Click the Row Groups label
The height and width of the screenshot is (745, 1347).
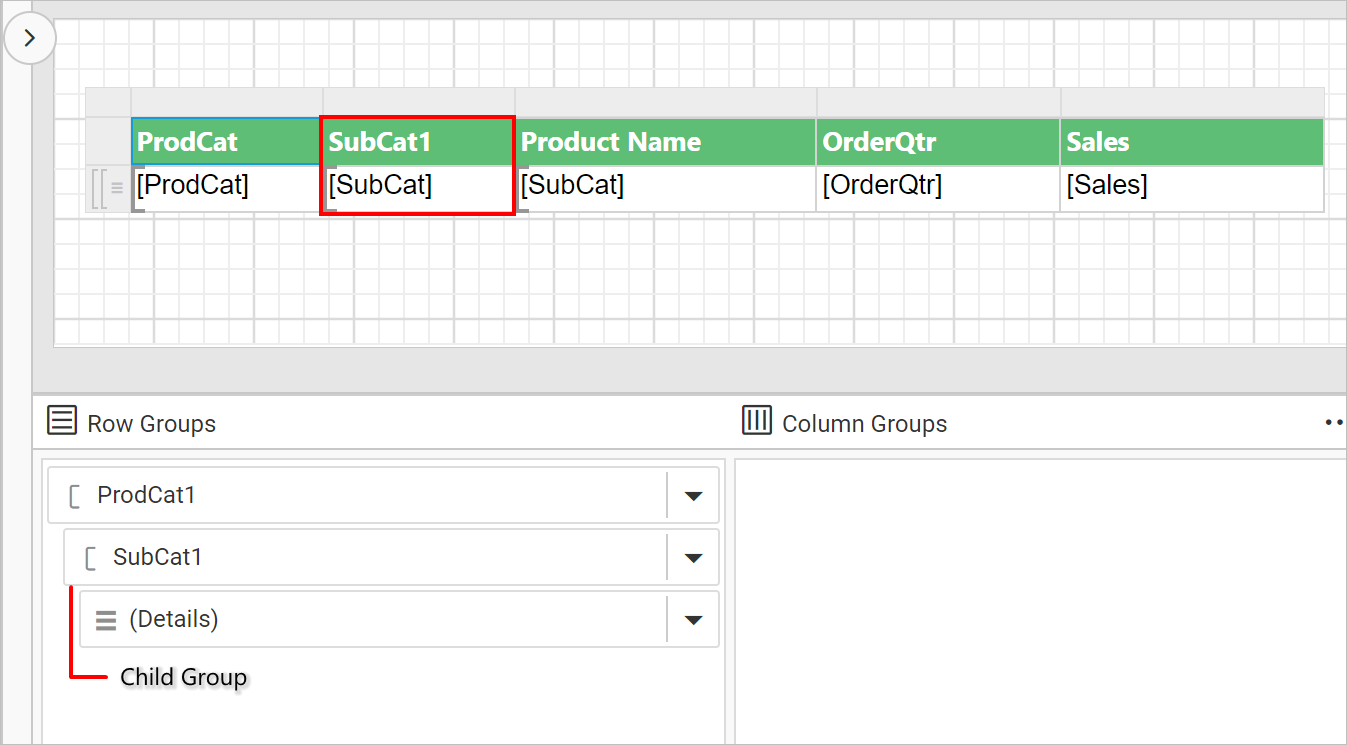click(152, 424)
